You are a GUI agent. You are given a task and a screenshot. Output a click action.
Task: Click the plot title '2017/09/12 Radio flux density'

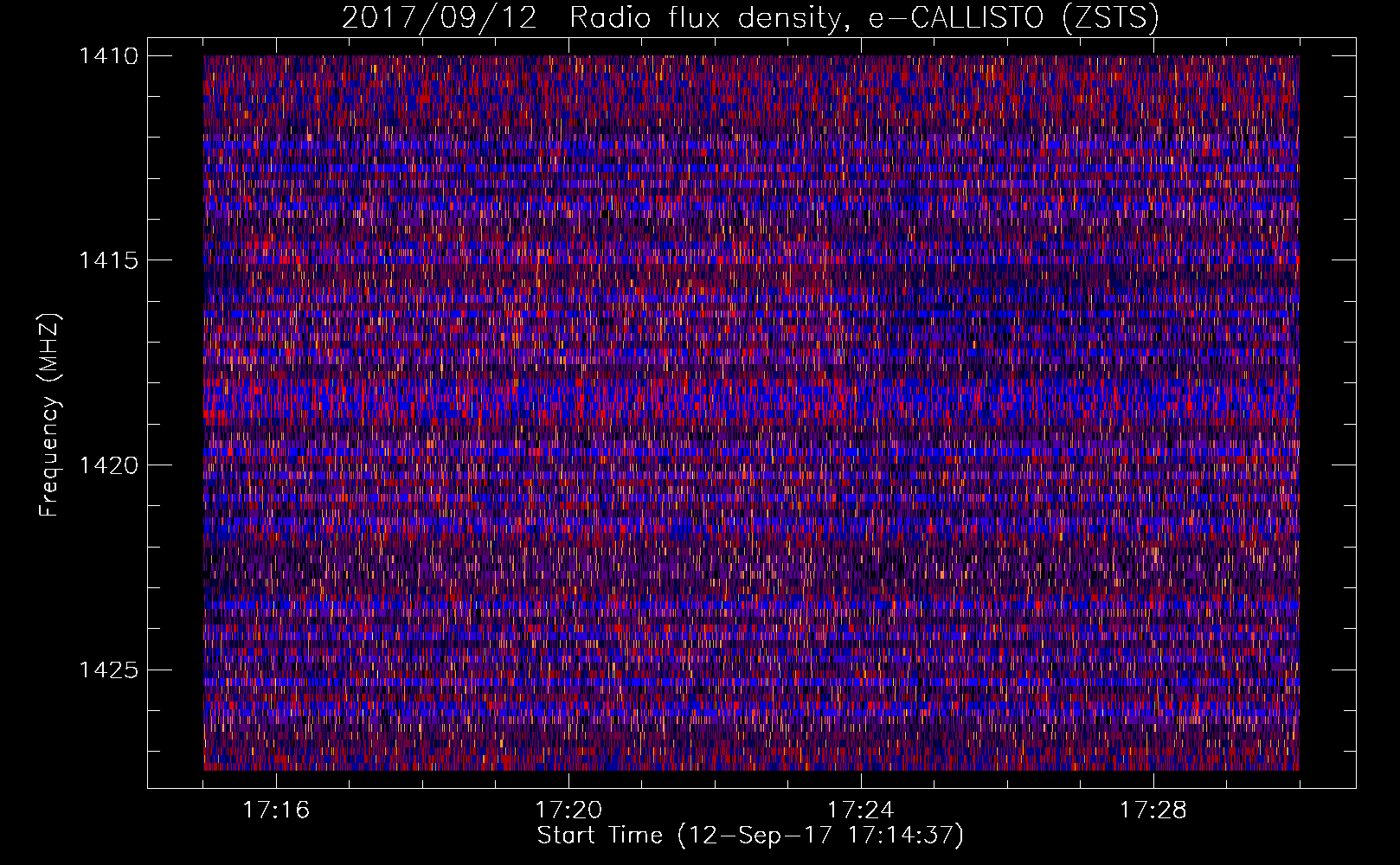coord(750,18)
